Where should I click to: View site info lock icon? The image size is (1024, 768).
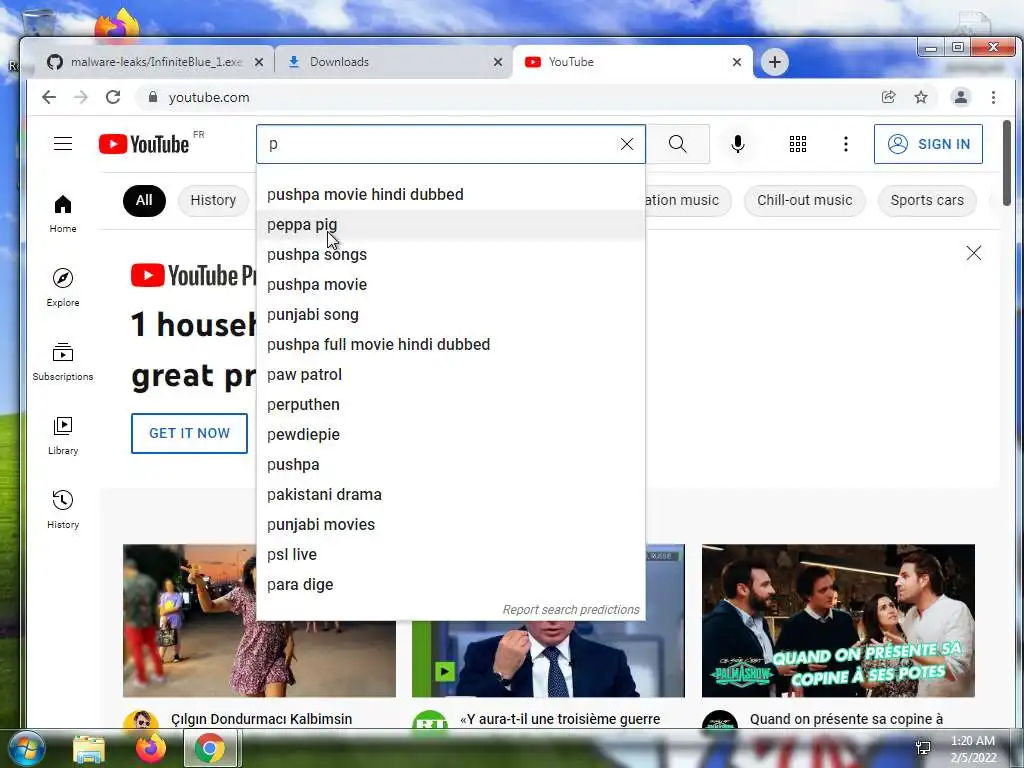(x=153, y=97)
